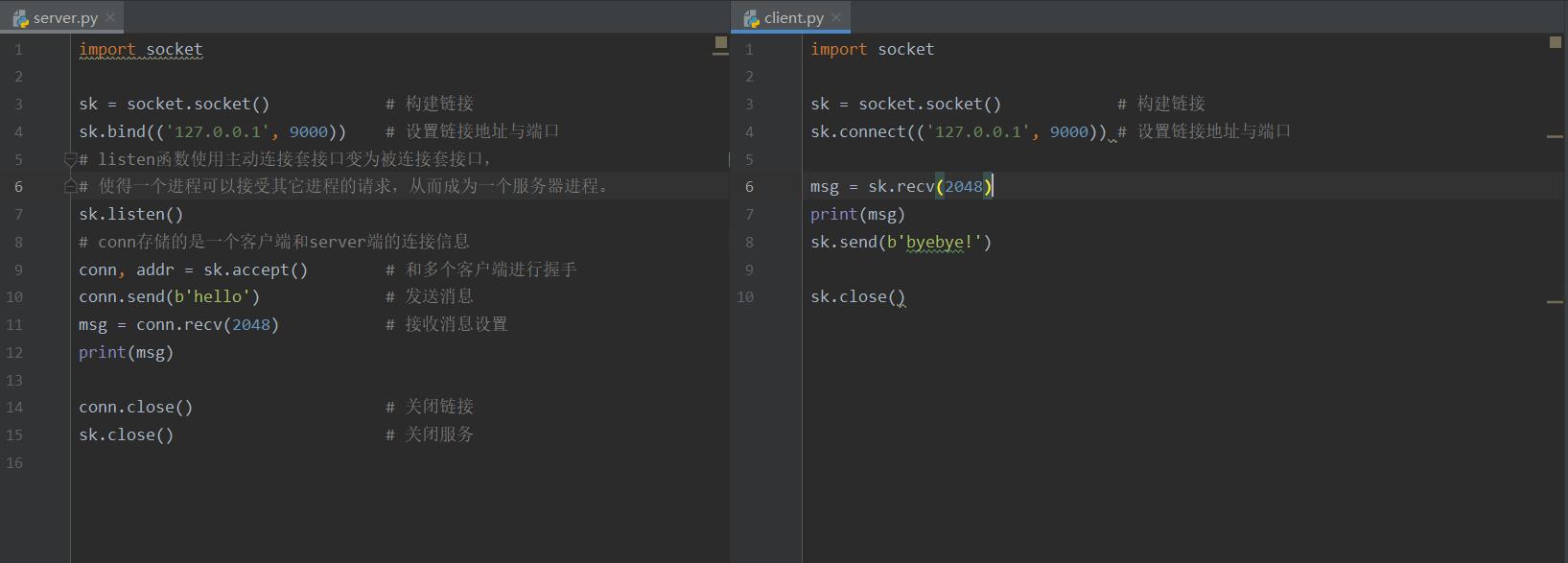1568x563 pixels.
Task: Click 'msg = sk.recv(2048)' in client.py
Action: point(901,186)
